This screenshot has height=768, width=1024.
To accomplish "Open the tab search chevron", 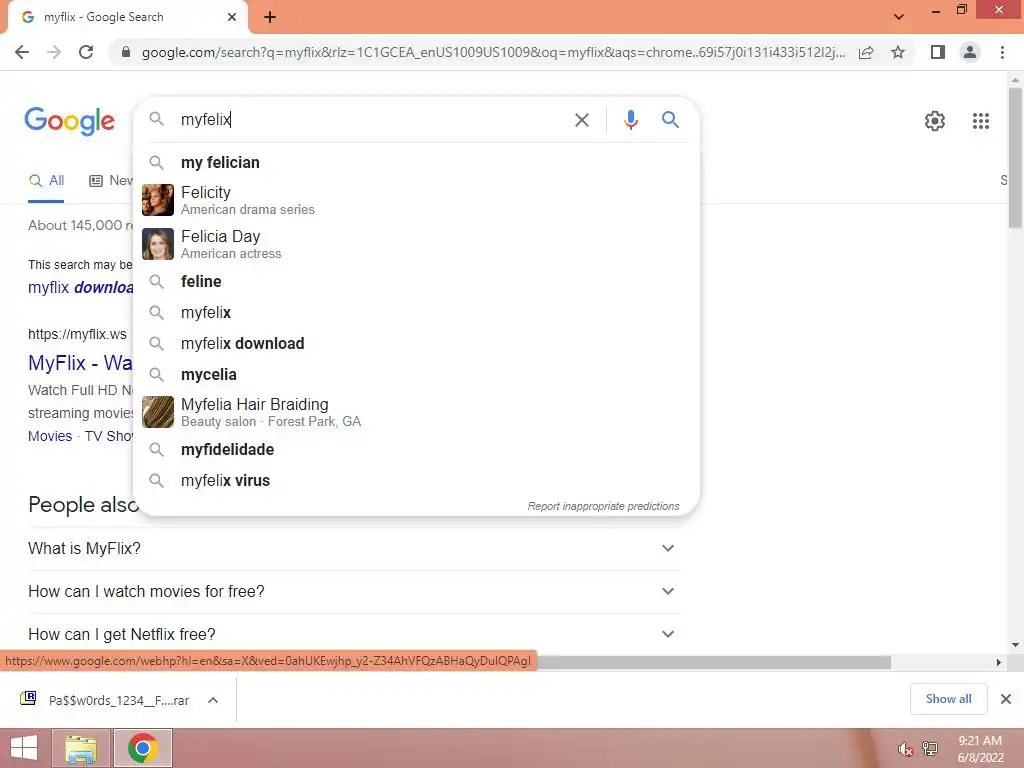I will coord(899,16).
